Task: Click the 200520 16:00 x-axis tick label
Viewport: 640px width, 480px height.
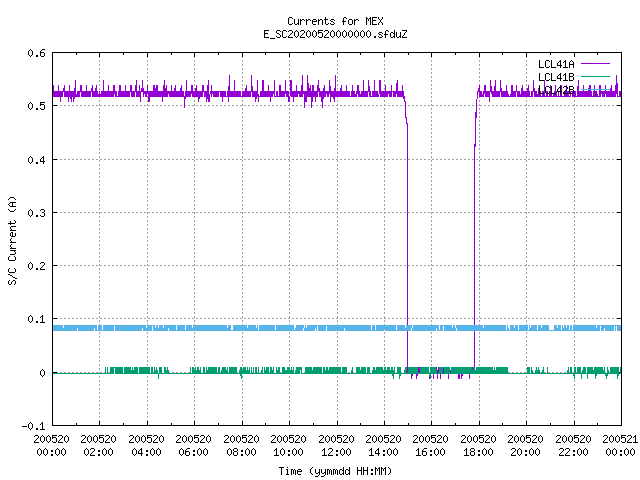Action: click(x=430, y=446)
